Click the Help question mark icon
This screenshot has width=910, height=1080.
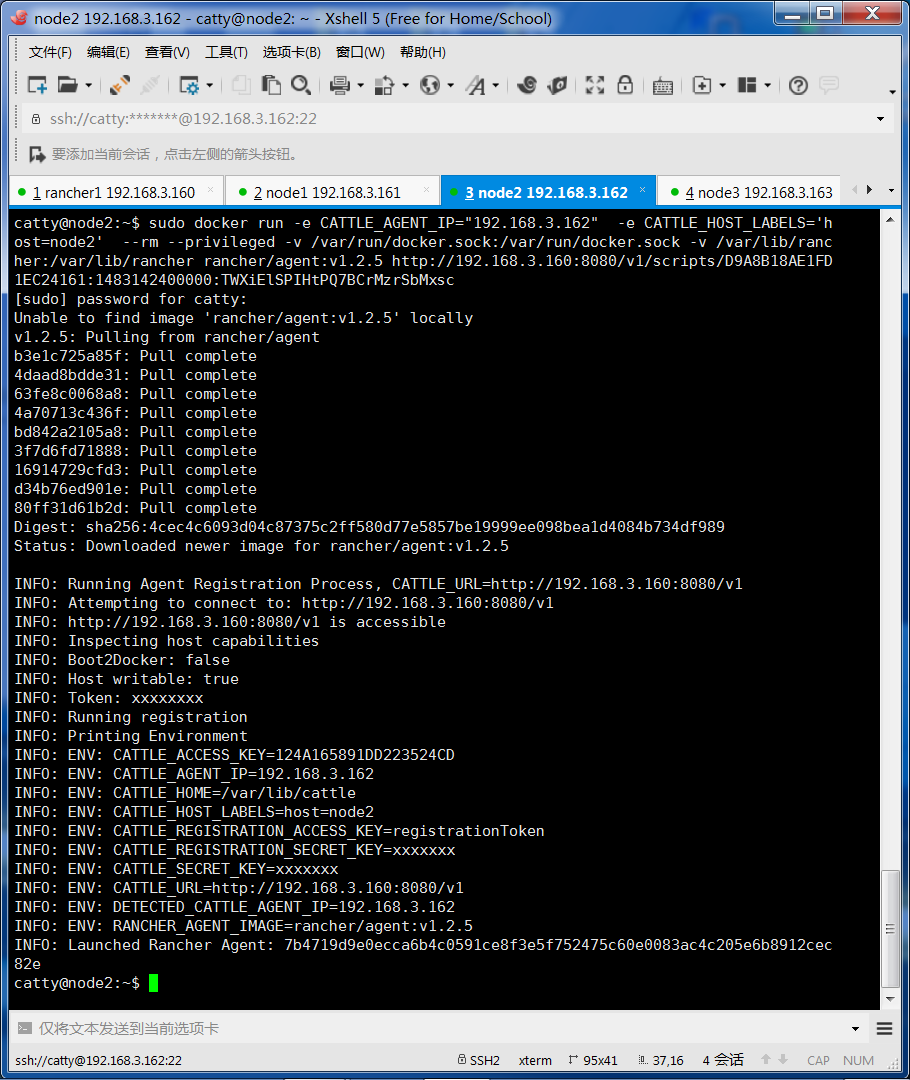798,85
